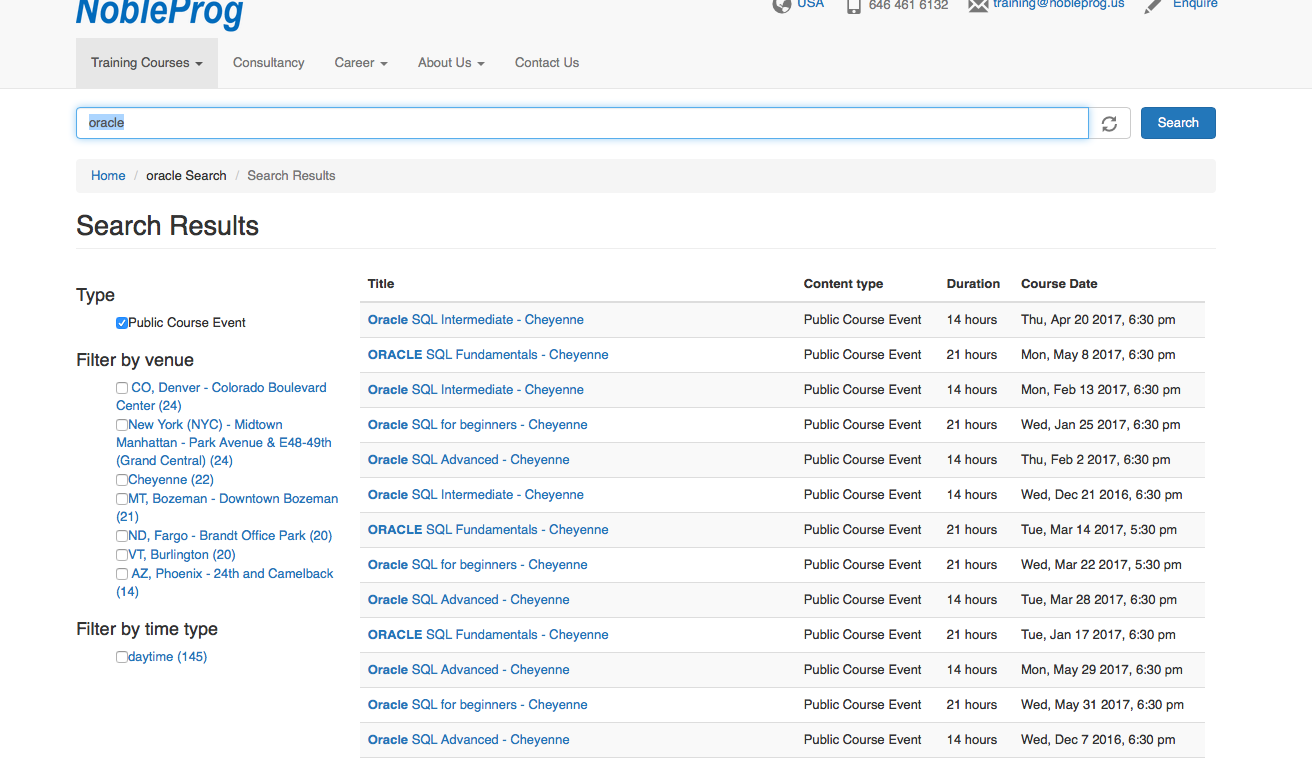Image resolution: width=1312 pixels, height=762 pixels.
Task: Click the envelope icon beside the training email
Action: [978, 5]
